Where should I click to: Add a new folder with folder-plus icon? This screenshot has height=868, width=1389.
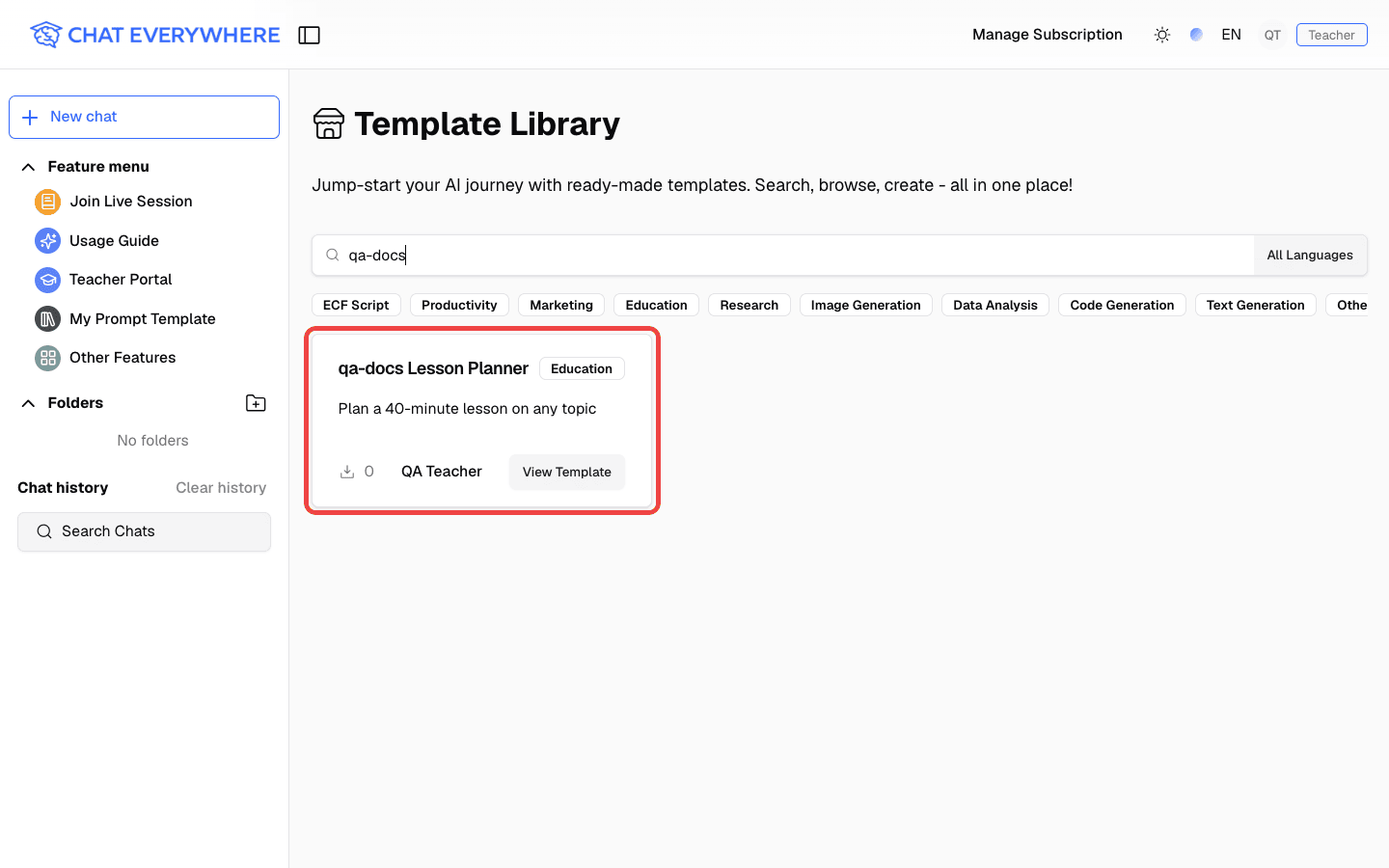tap(256, 403)
